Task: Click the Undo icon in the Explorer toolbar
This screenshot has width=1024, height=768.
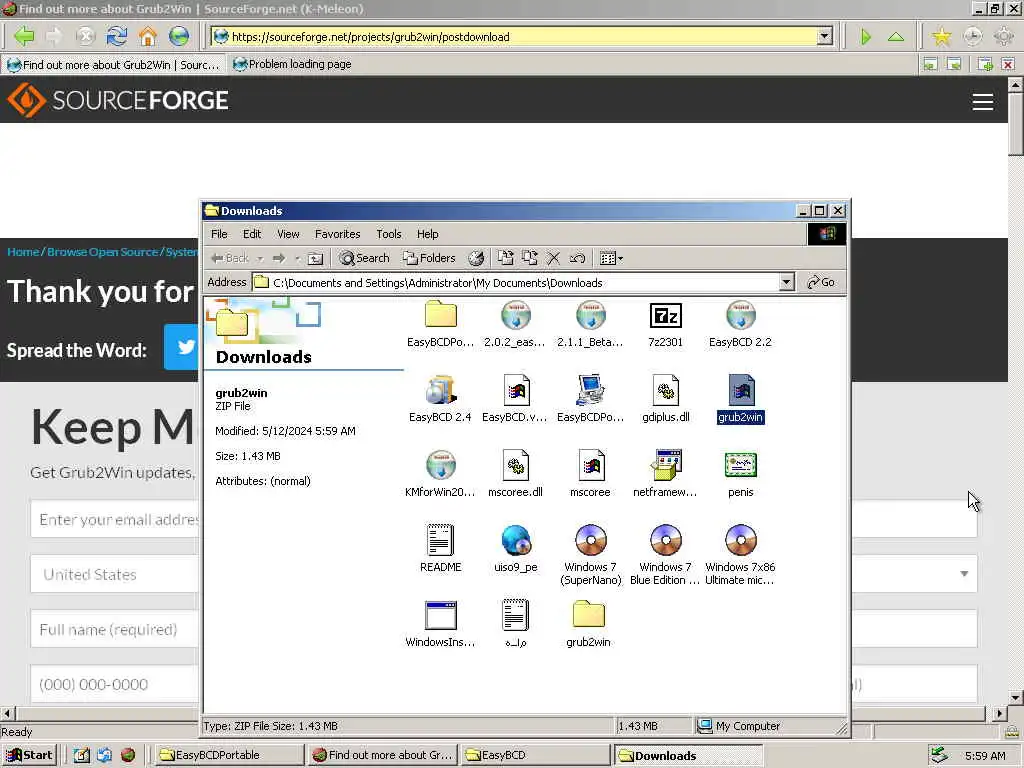Action: click(x=577, y=258)
